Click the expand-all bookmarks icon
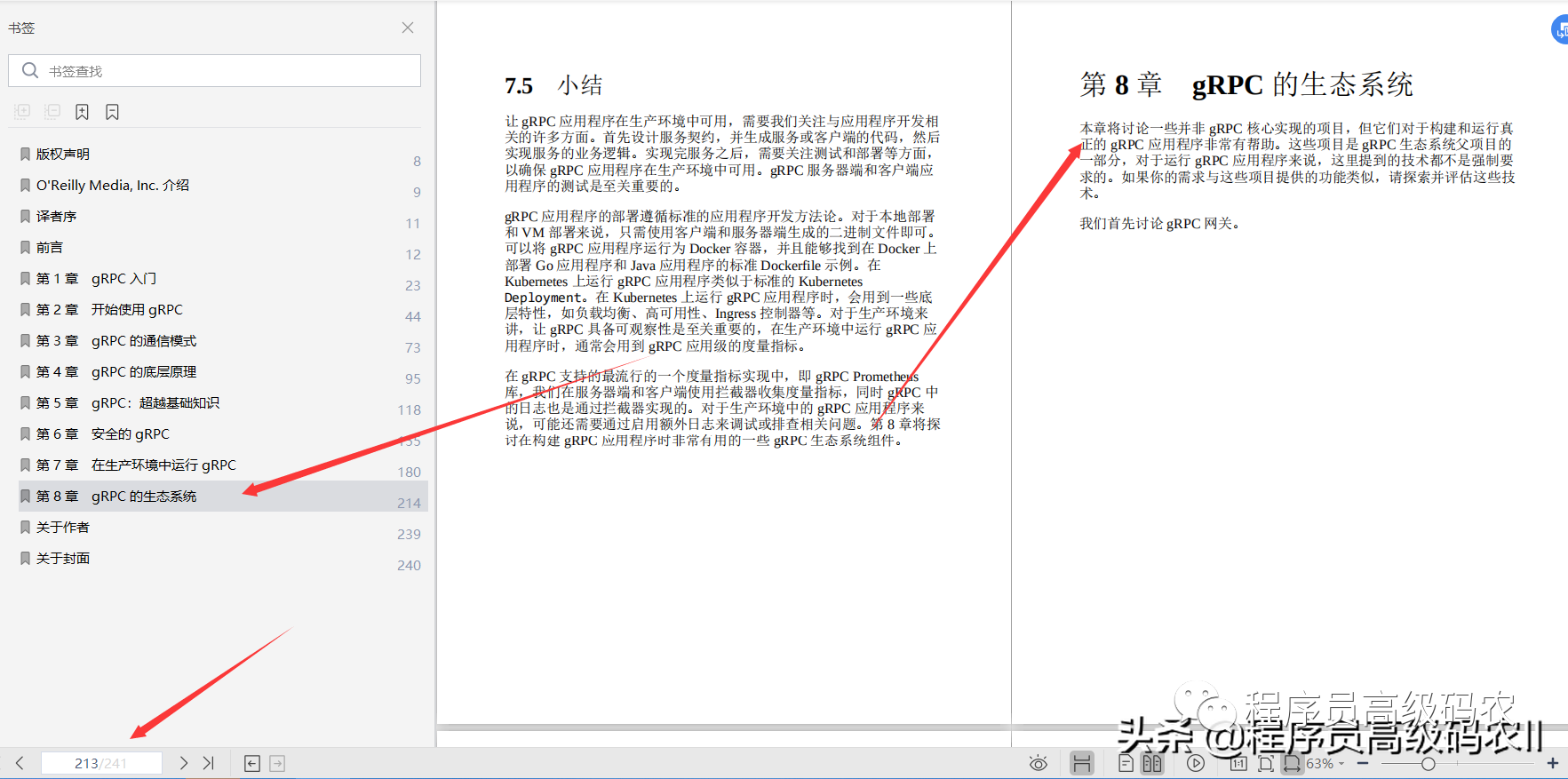This screenshot has height=779, width=1568. pos(23,111)
